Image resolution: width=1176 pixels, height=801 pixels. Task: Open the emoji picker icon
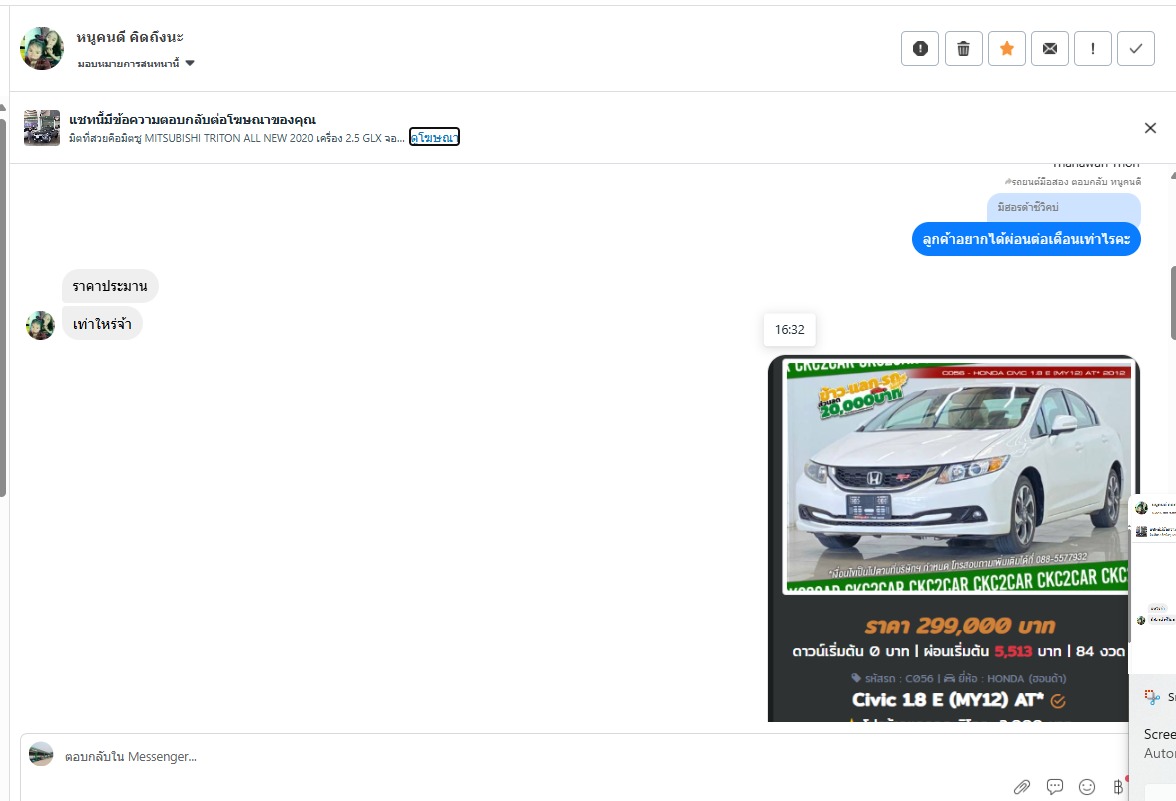[x=1087, y=787]
